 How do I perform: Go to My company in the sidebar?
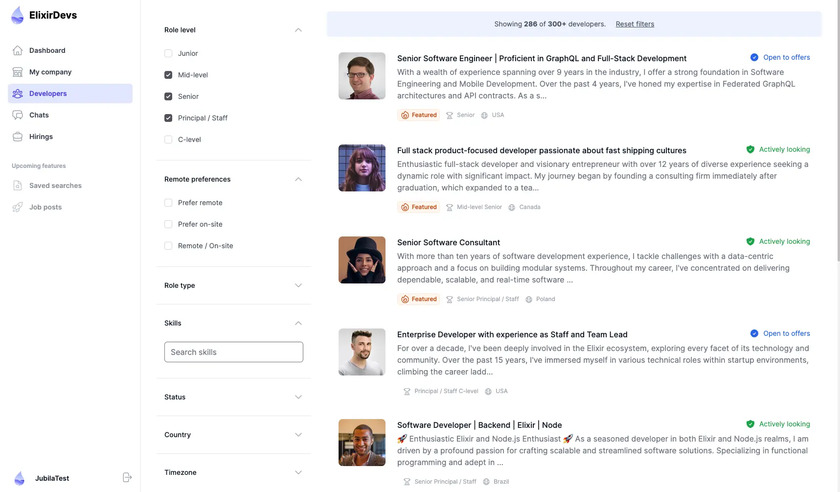pyautogui.click(x=50, y=72)
